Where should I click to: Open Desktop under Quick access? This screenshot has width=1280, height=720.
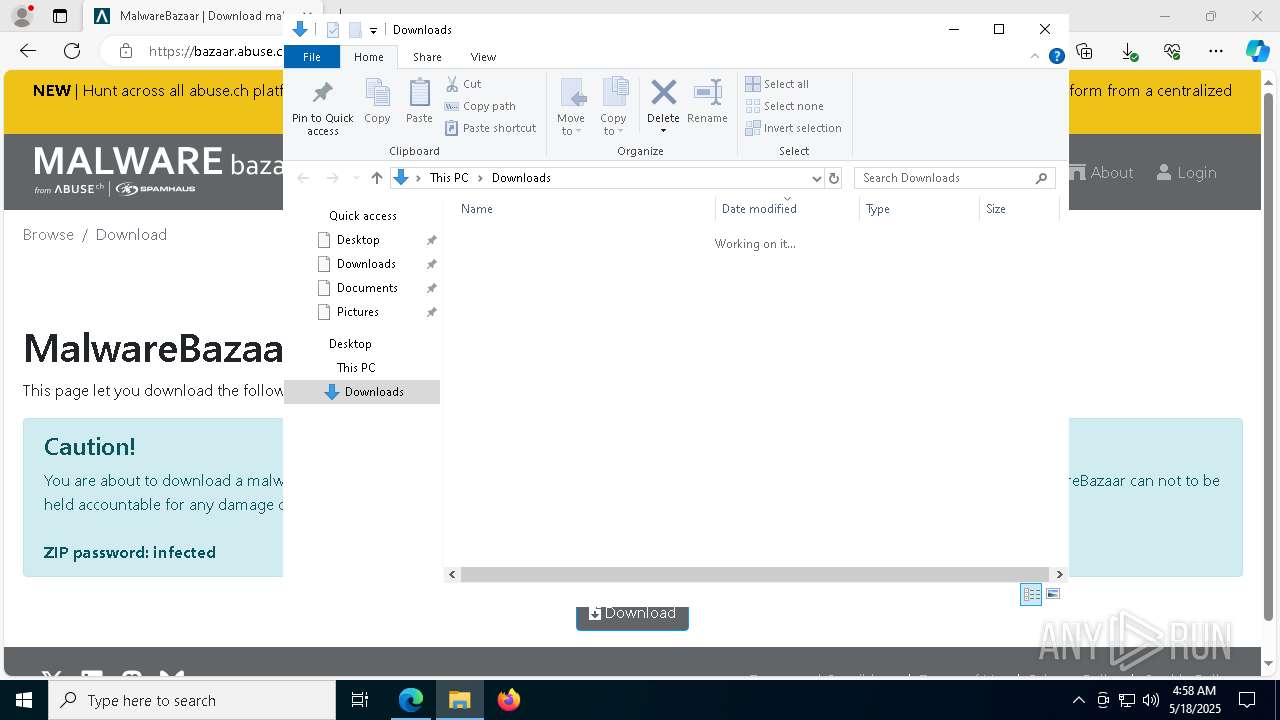358,240
